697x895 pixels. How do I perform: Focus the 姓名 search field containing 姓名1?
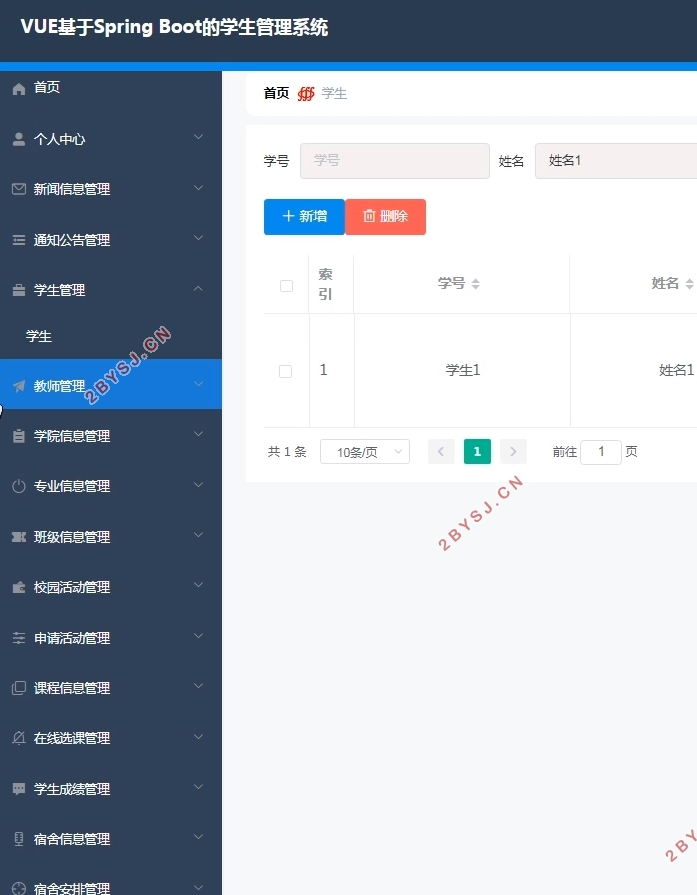616,161
